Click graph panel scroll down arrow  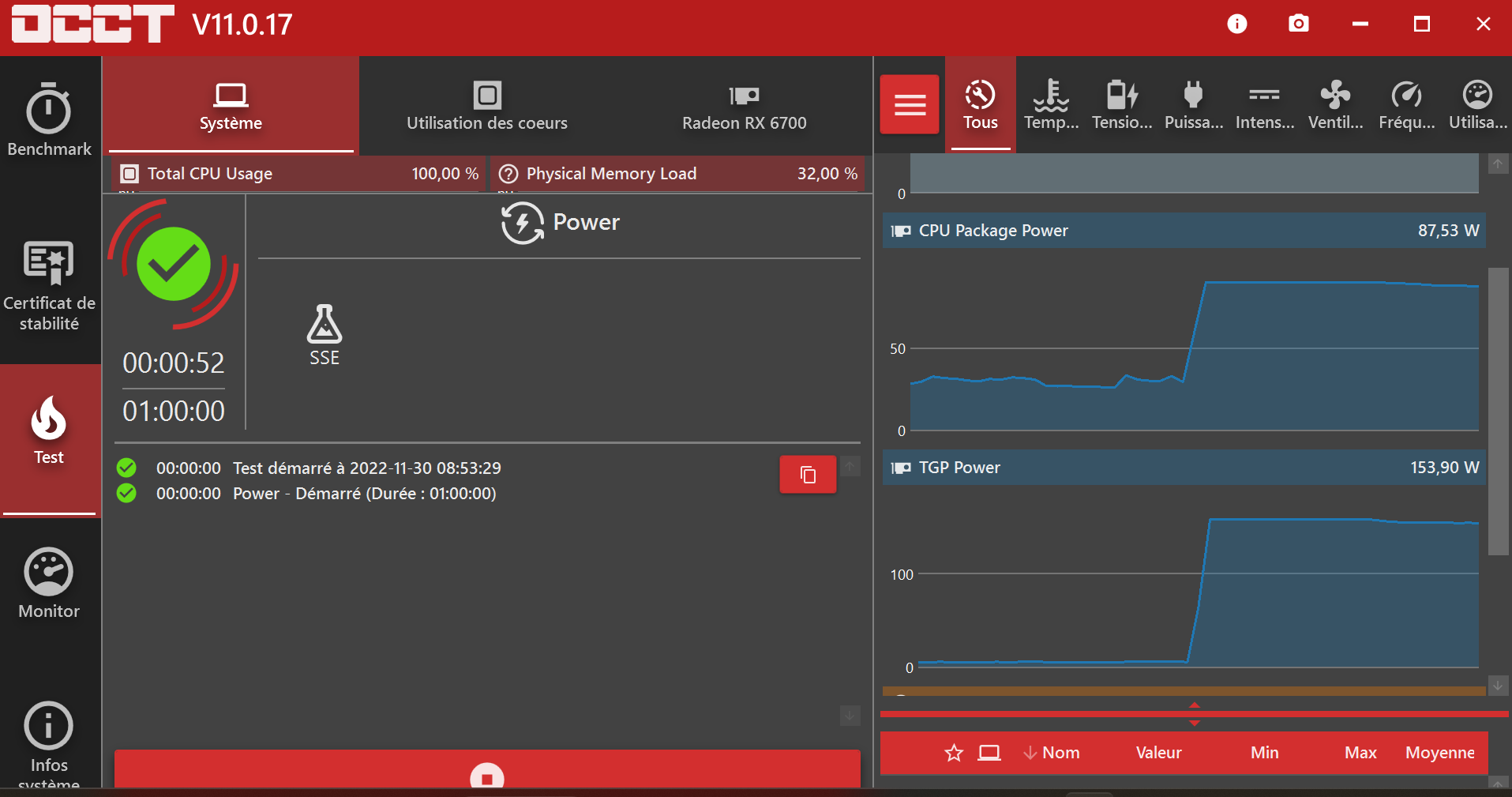click(x=1498, y=685)
